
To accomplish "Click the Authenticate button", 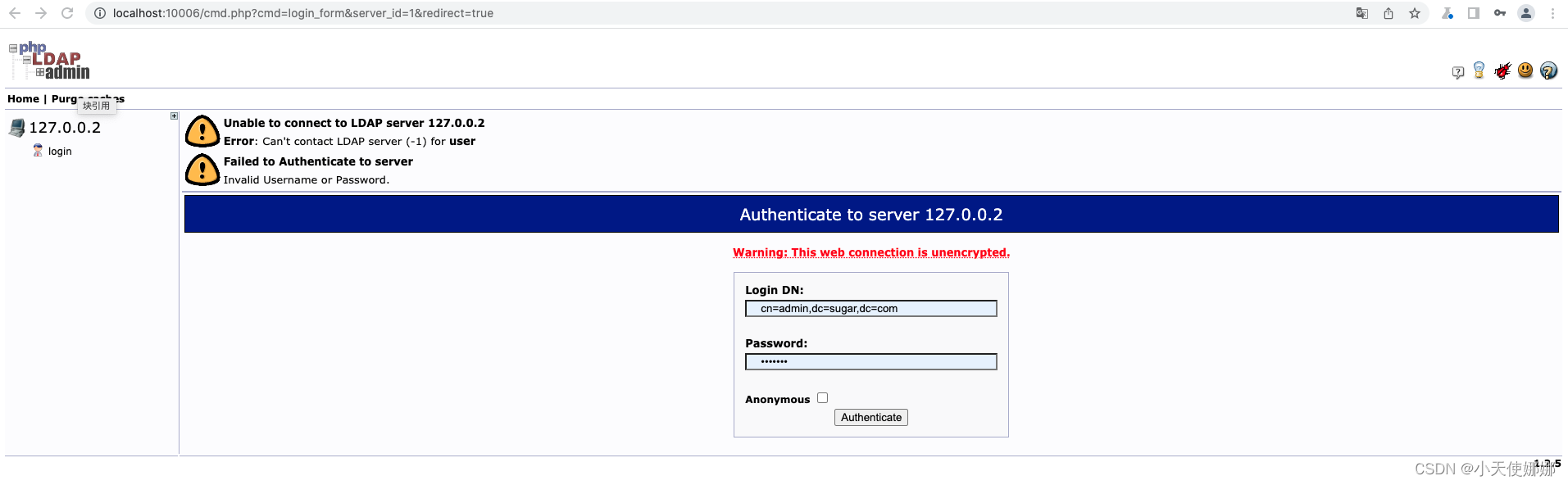I will point(871,418).
